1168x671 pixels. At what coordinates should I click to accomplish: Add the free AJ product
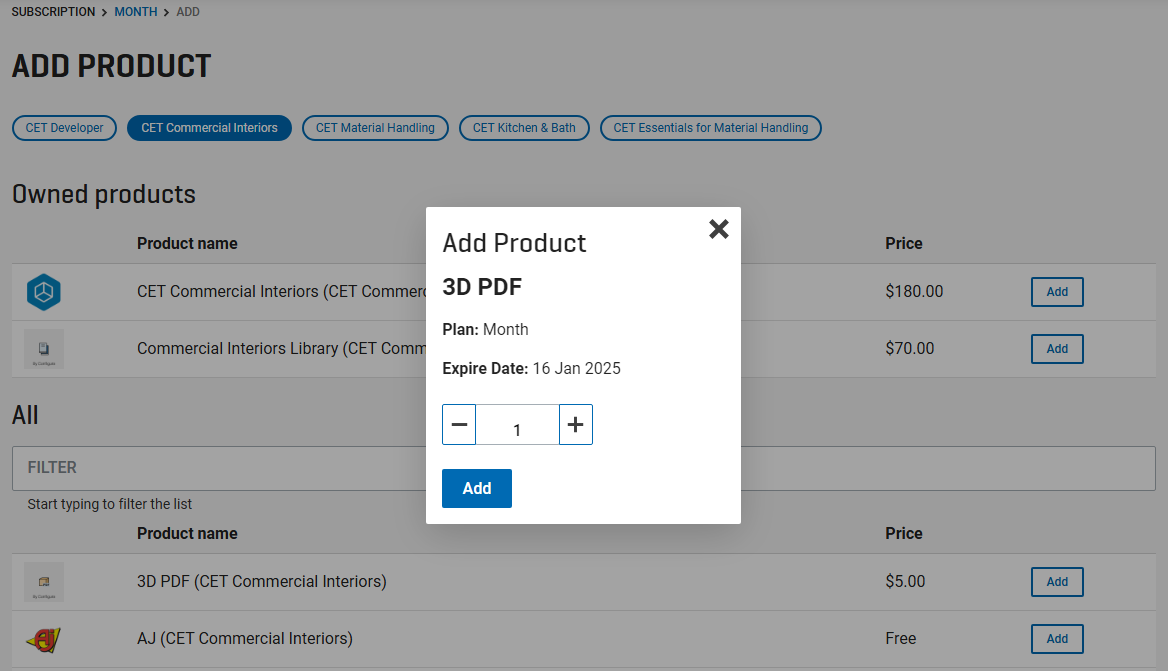click(x=1057, y=639)
